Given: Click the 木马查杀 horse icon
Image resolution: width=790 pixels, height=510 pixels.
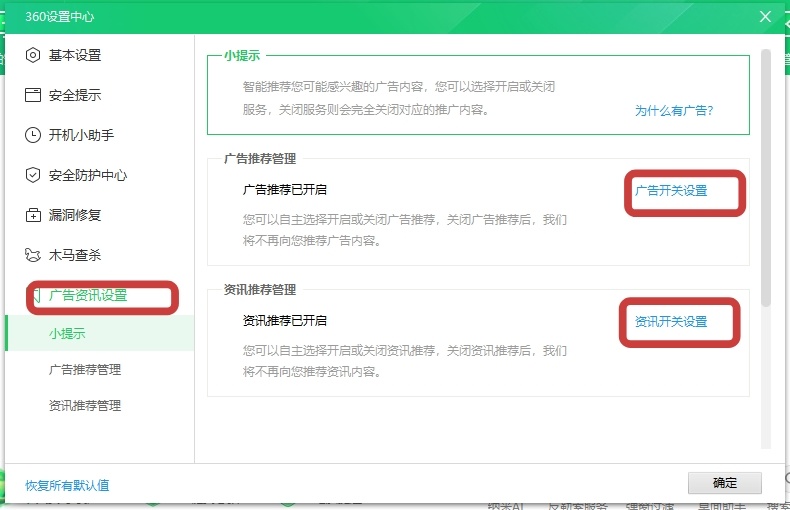Looking at the screenshot, I should [x=33, y=255].
